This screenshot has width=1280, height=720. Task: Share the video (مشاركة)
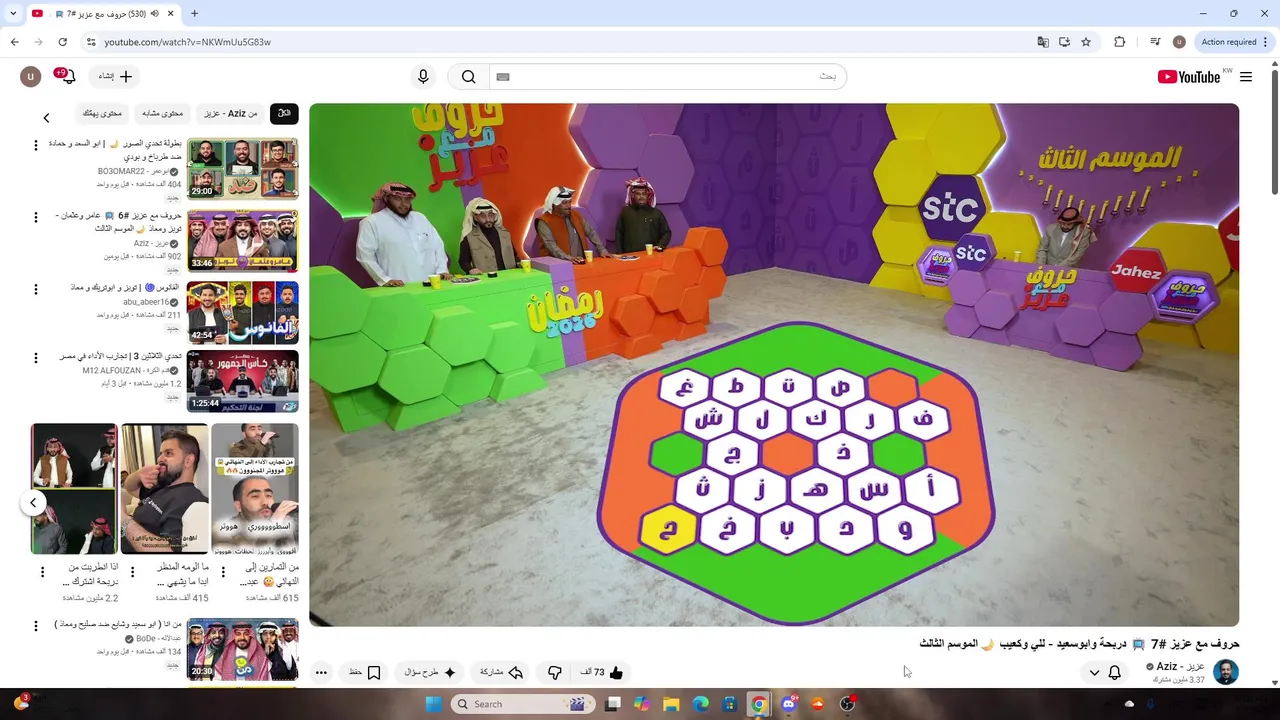coord(502,673)
